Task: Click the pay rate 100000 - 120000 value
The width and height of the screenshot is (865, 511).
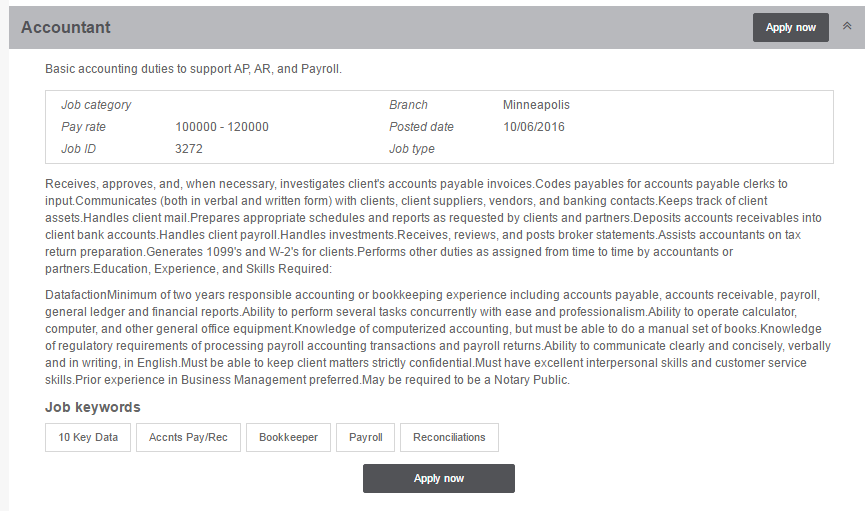Action: tap(222, 127)
